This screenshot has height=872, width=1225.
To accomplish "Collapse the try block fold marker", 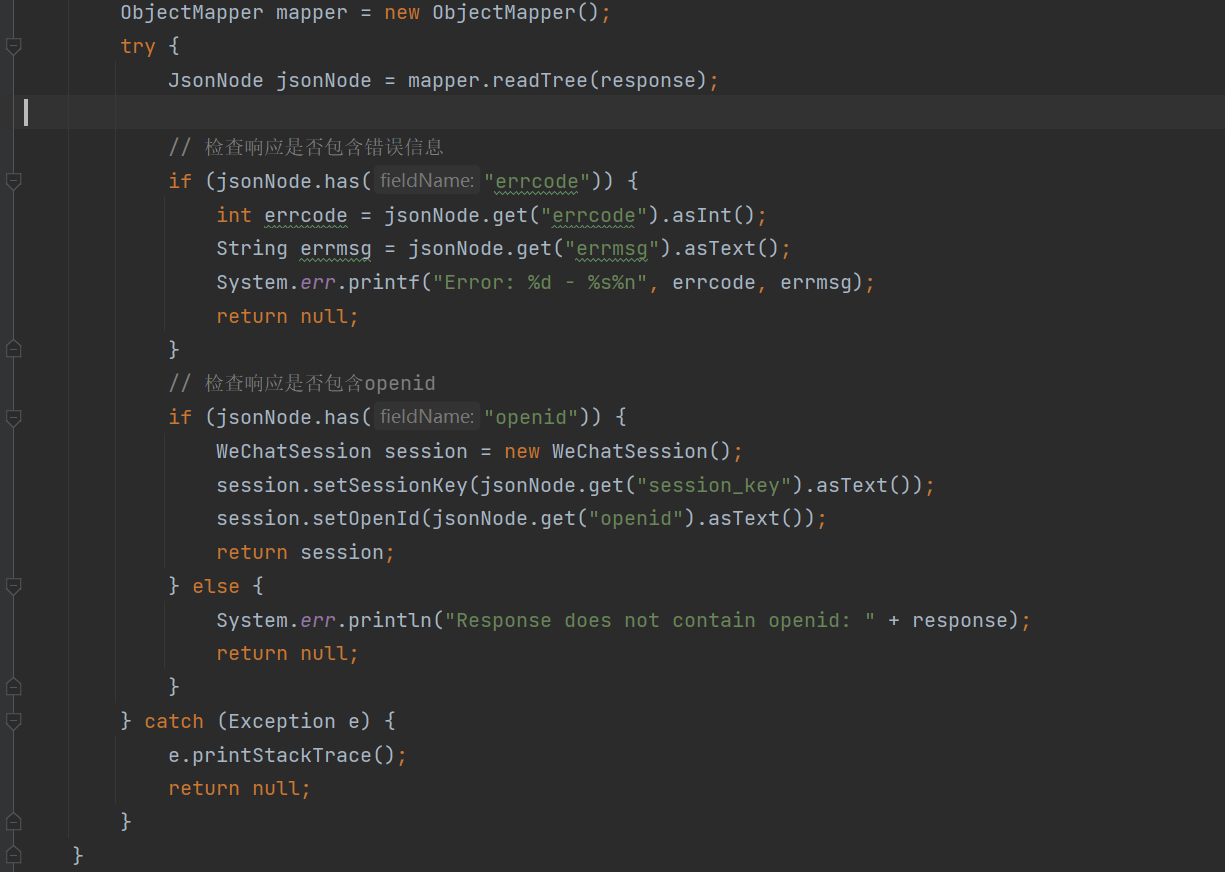I will (13, 46).
